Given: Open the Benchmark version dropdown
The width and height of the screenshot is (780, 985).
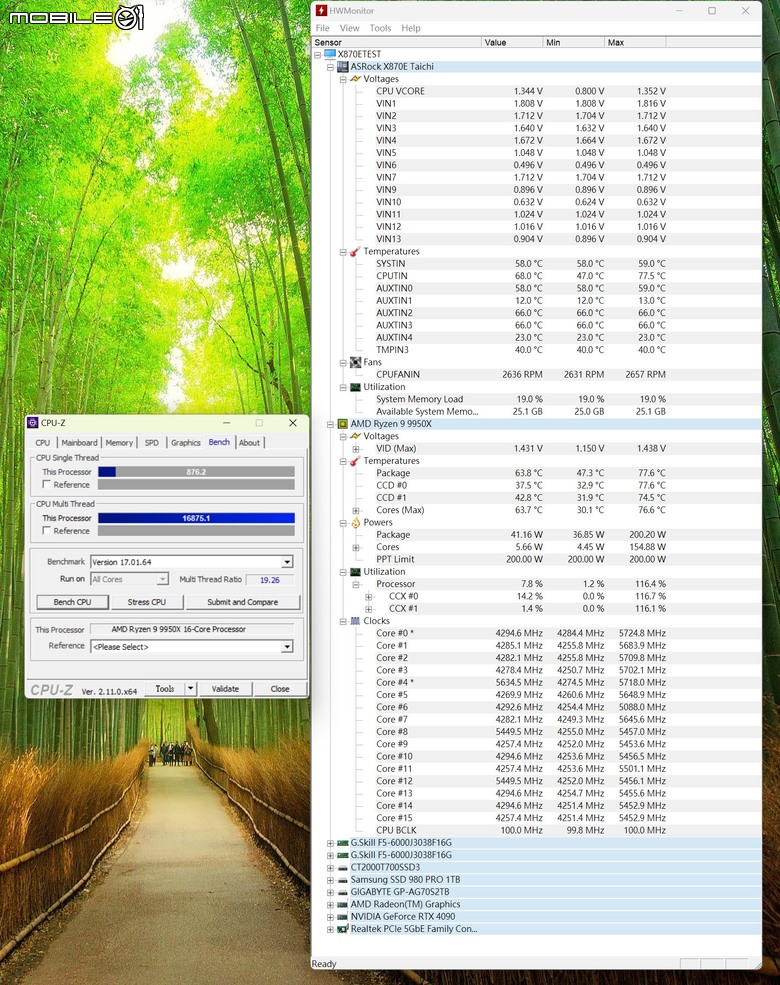Looking at the screenshot, I should pyautogui.click(x=286, y=562).
